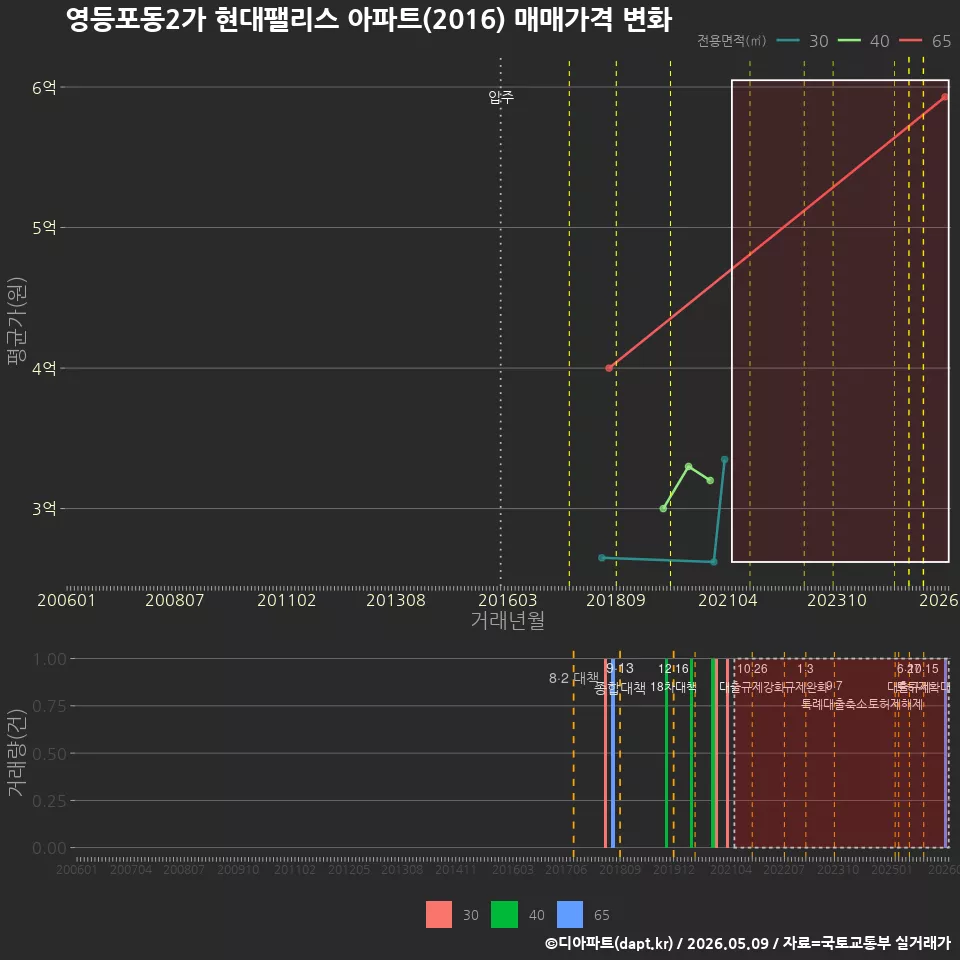Click the teal legend line for area 30
The height and width of the screenshot is (960, 960).
(x=788, y=41)
